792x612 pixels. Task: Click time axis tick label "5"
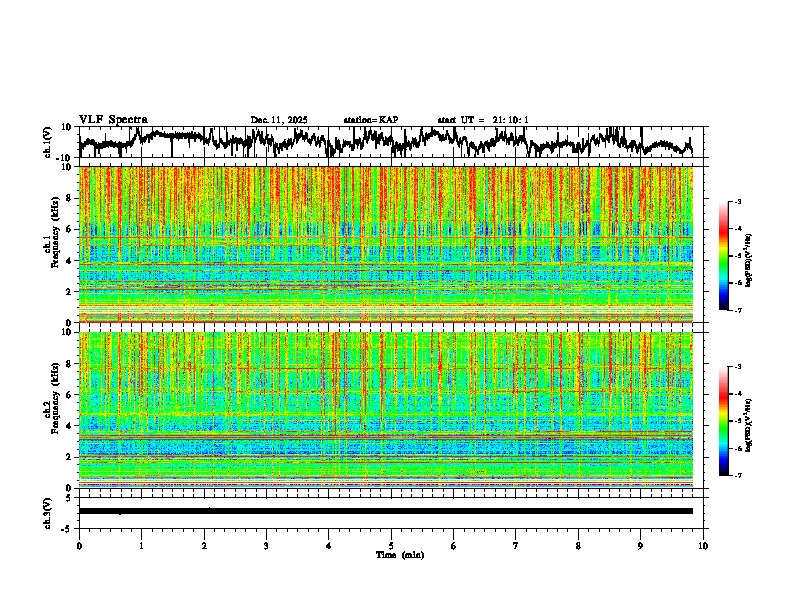click(391, 546)
